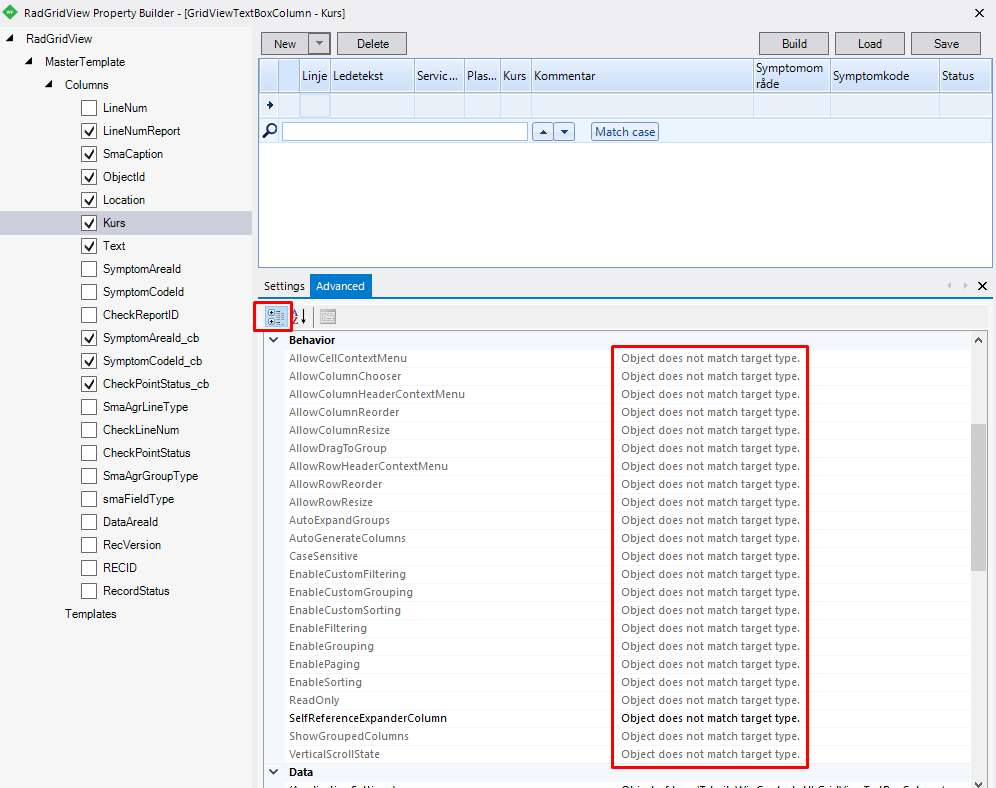The width and height of the screenshot is (996, 788).
Task: Click the RadGridView app icon in title bar
Action: click(x=10, y=12)
